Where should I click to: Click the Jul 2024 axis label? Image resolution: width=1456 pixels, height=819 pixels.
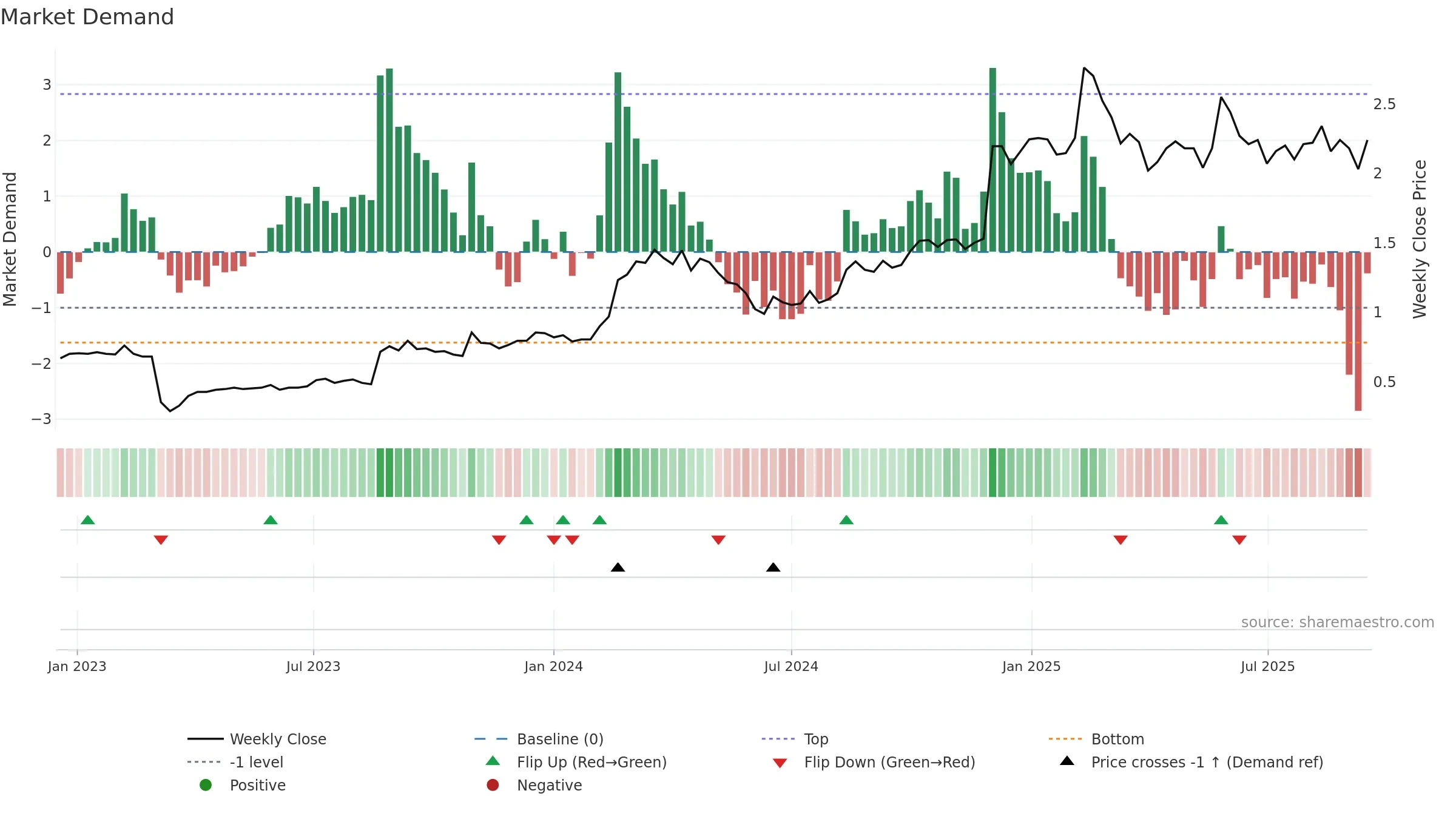tap(791, 666)
